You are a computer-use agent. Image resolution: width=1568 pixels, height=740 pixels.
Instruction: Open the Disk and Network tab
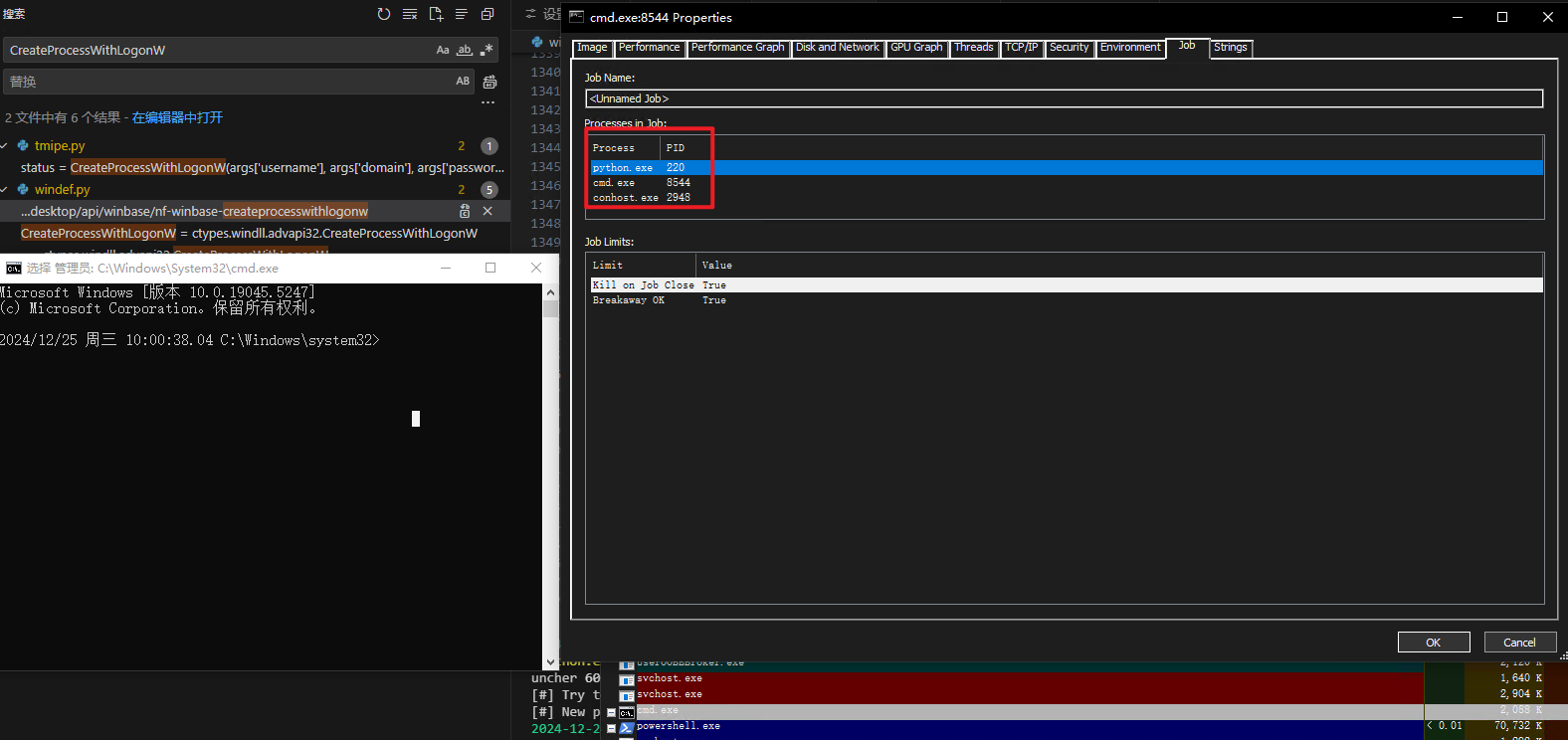click(x=838, y=48)
